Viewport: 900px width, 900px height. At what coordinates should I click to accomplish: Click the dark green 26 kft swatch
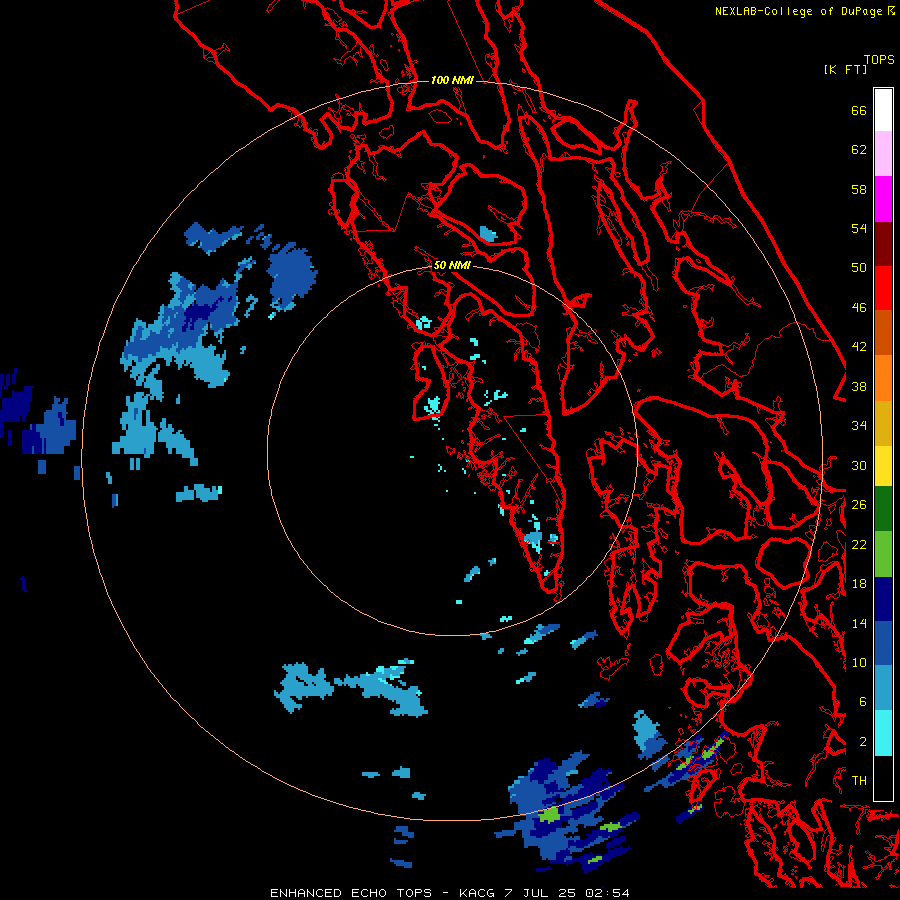pos(883,509)
